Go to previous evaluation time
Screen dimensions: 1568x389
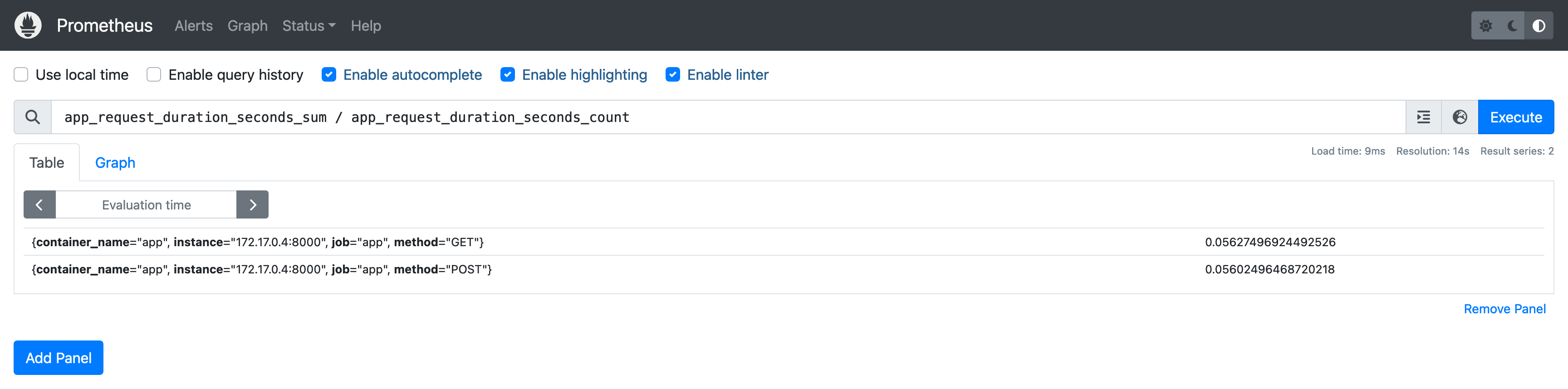(39, 205)
